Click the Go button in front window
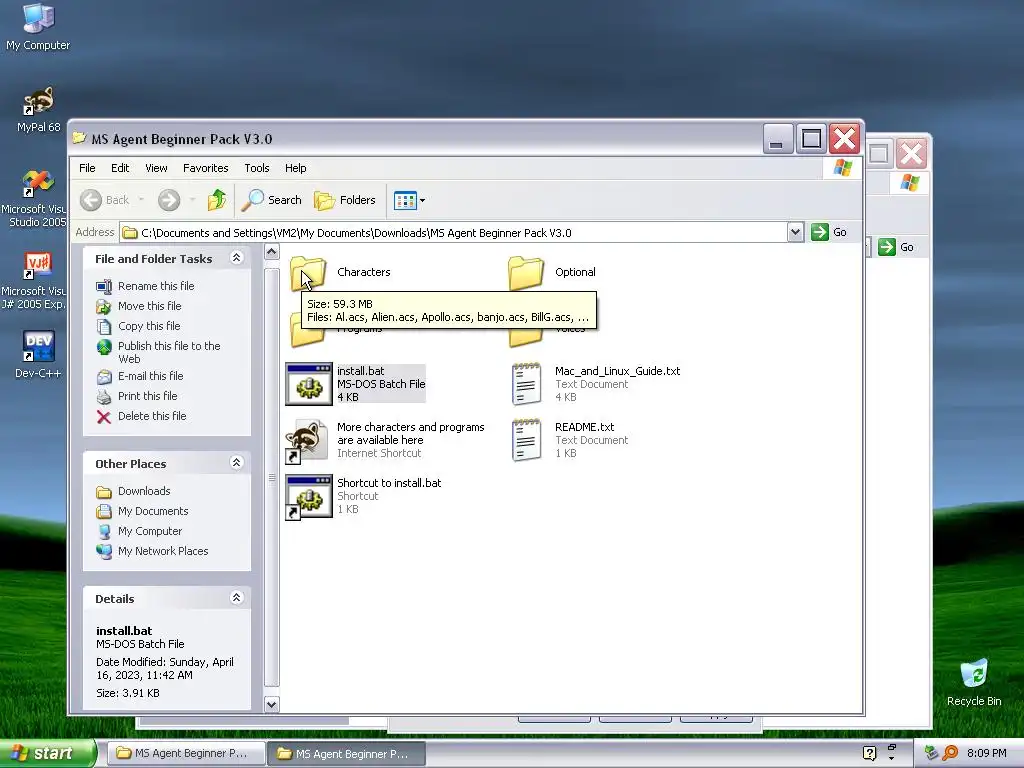The image size is (1024, 768). pos(830,232)
